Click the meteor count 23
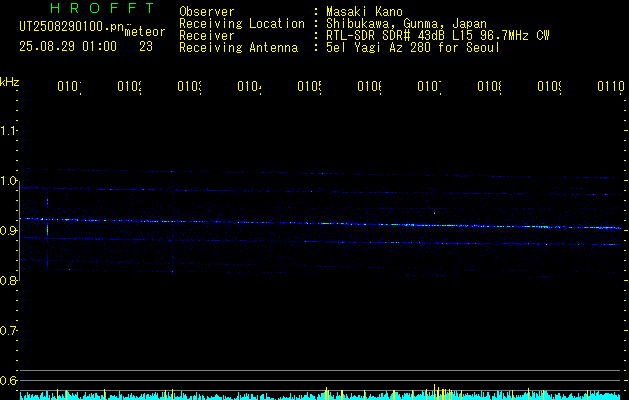The image size is (629, 400). pos(146,47)
